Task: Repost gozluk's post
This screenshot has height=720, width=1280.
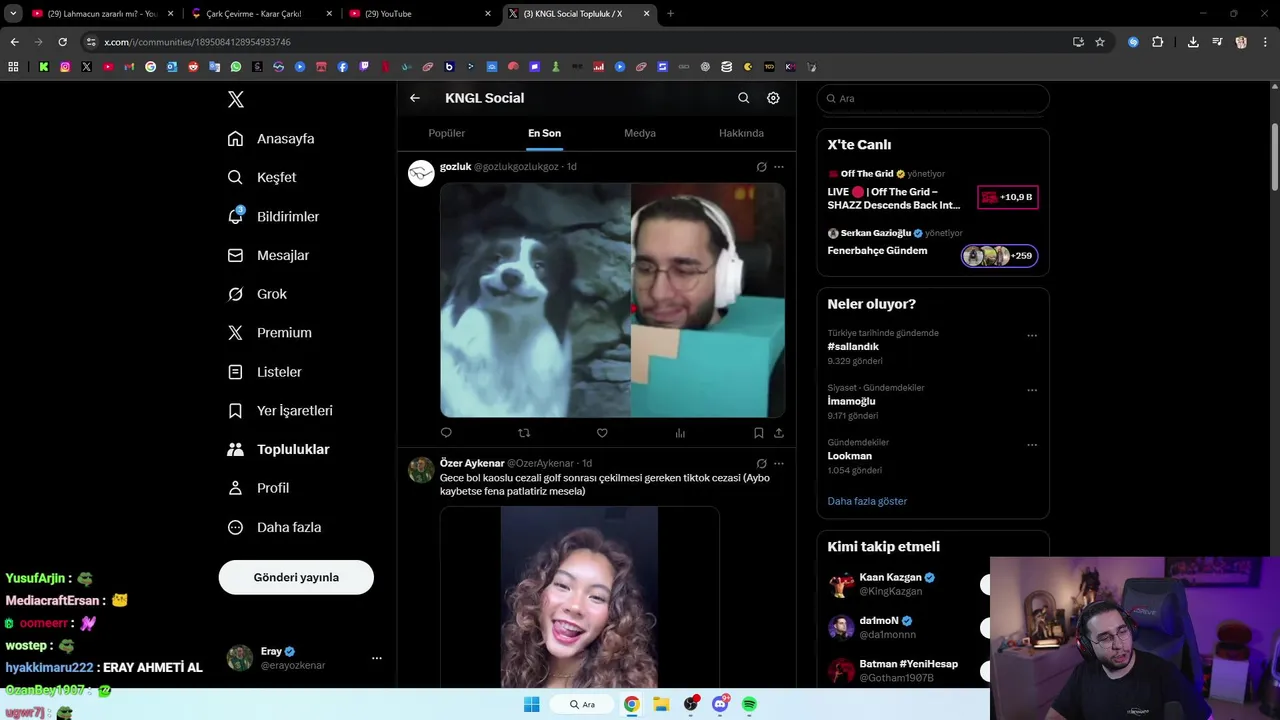Action: click(x=524, y=433)
